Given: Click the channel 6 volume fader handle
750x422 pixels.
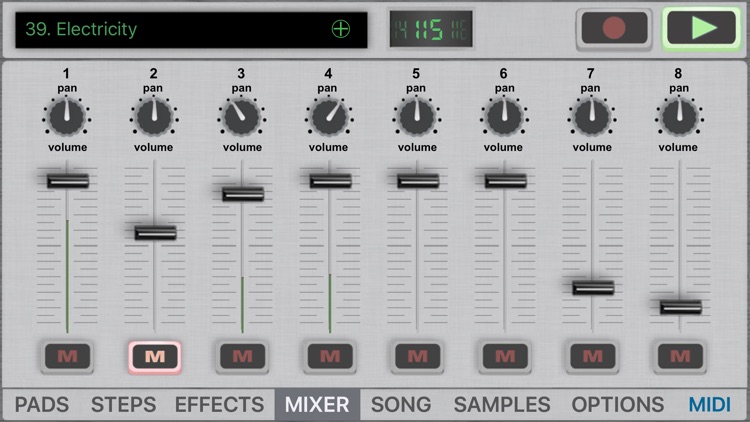Looking at the screenshot, I should tap(505, 181).
